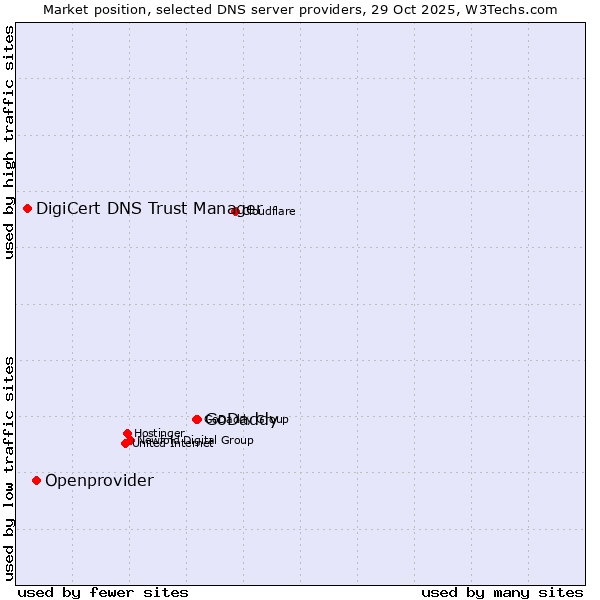Click the Newfold Digital Group label

200,440
